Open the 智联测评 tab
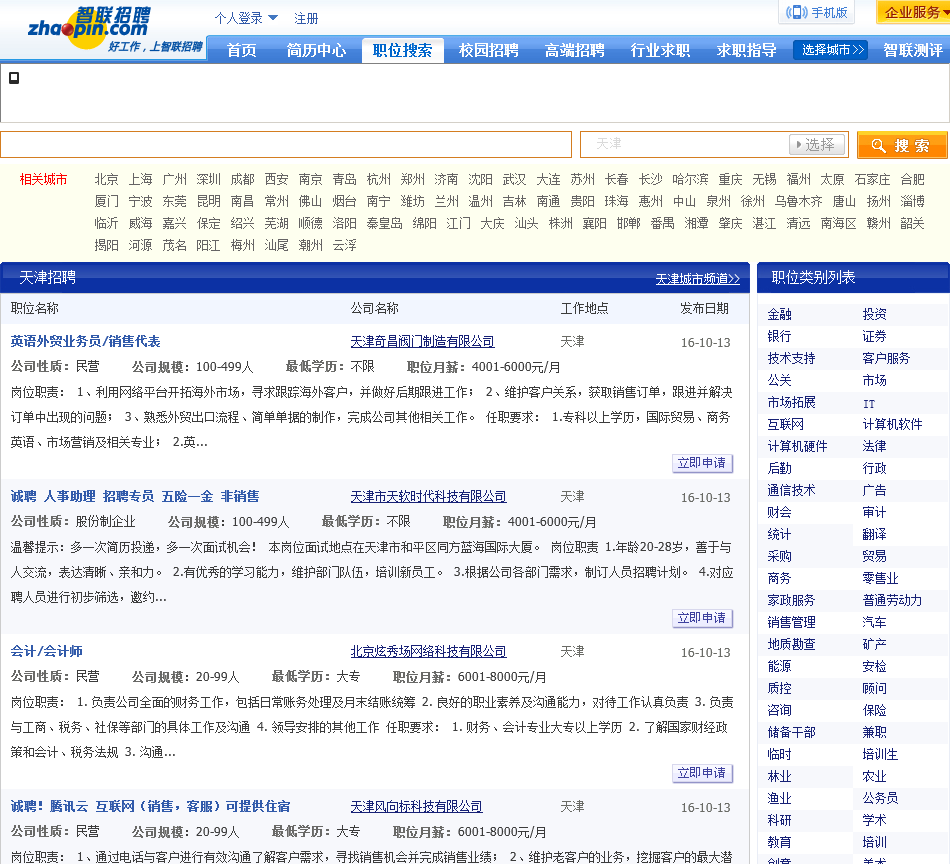The image size is (950, 864). pos(913,50)
